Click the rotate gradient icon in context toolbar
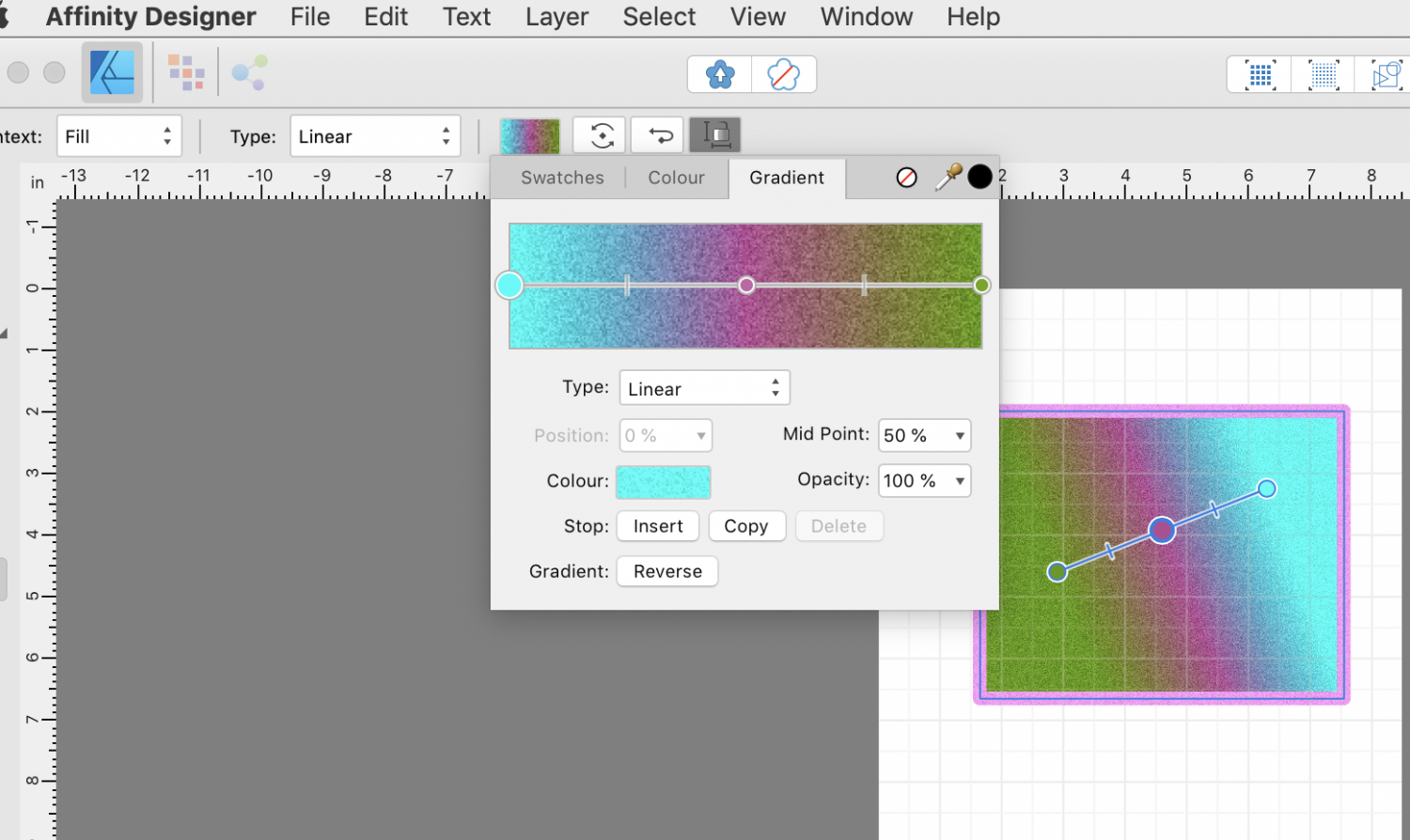Viewport: 1410px width, 840px height. (602, 135)
